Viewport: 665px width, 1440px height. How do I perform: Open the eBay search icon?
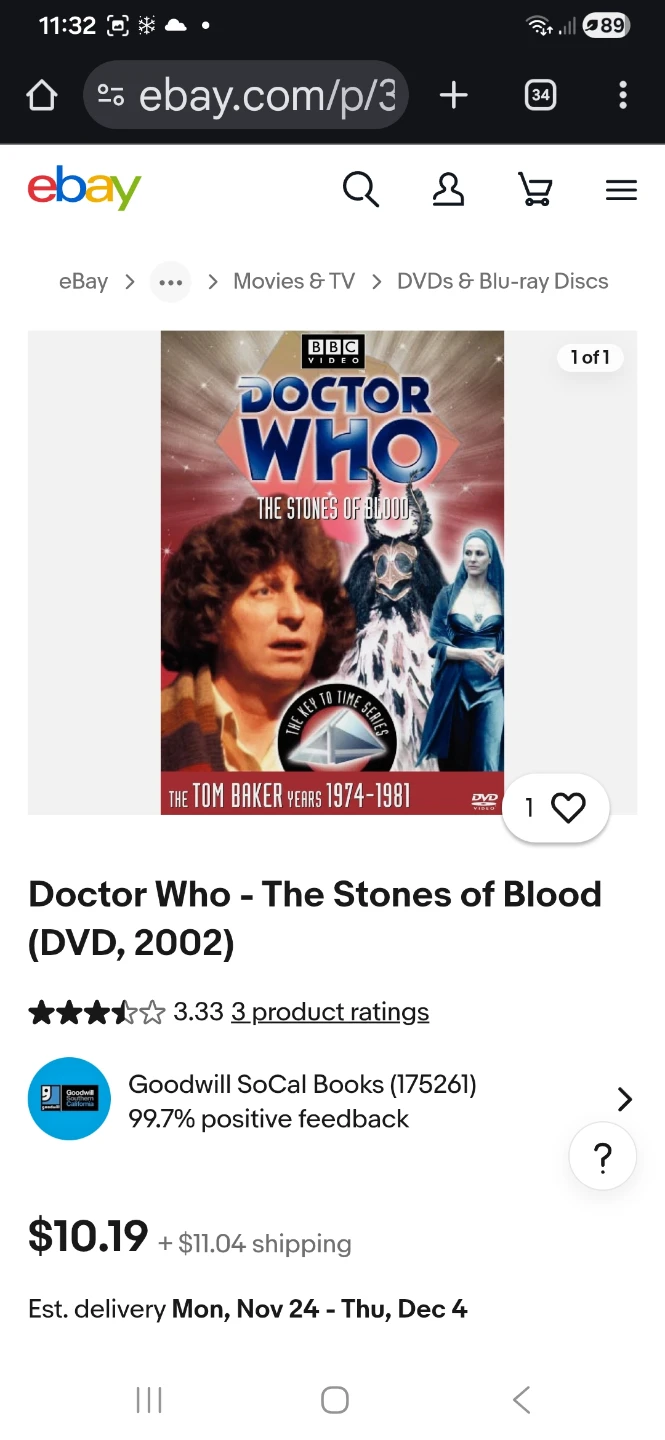click(x=361, y=189)
